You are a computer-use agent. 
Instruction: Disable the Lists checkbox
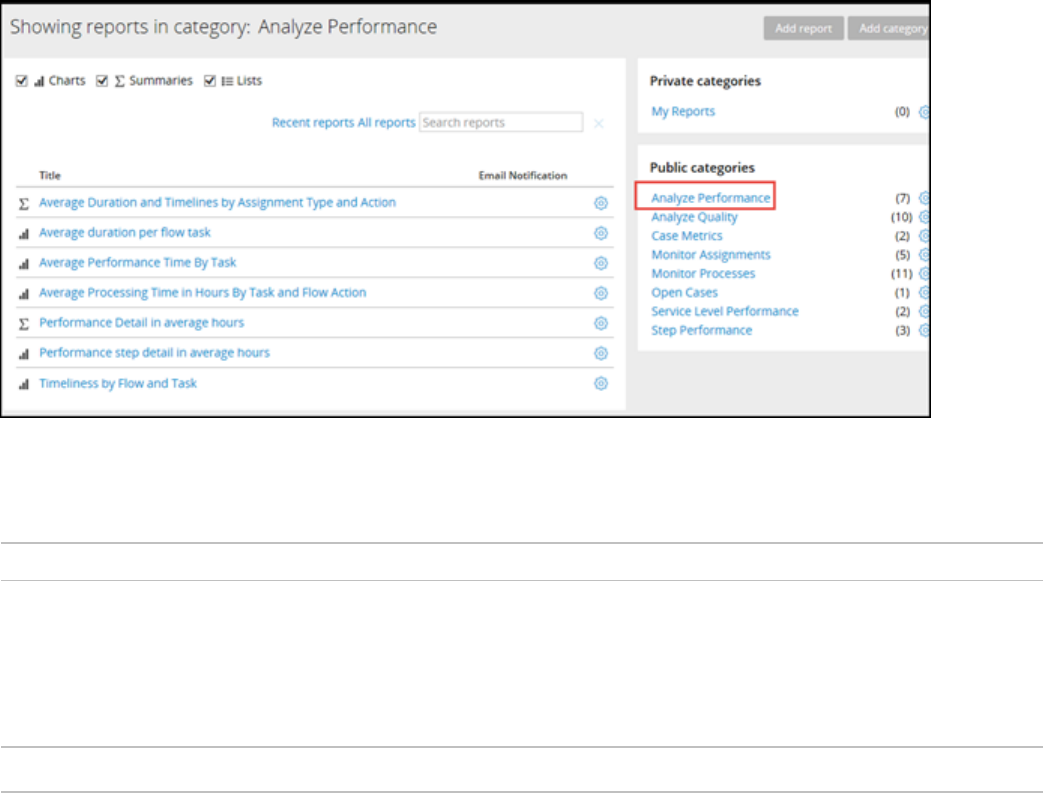click(209, 81)
